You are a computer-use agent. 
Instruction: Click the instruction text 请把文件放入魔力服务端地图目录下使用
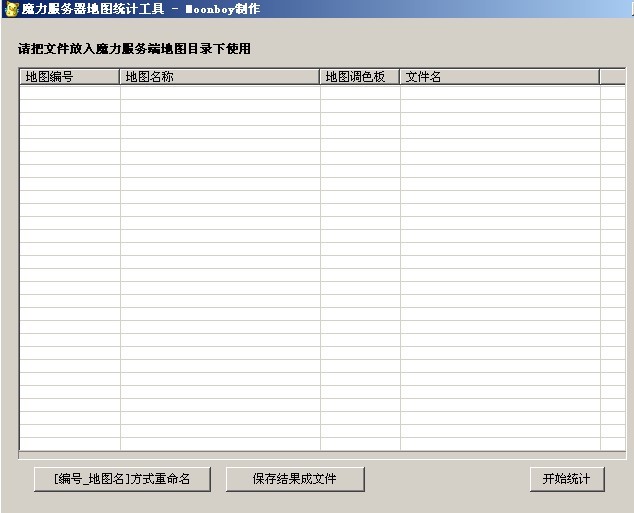click(x=134, y=48)
